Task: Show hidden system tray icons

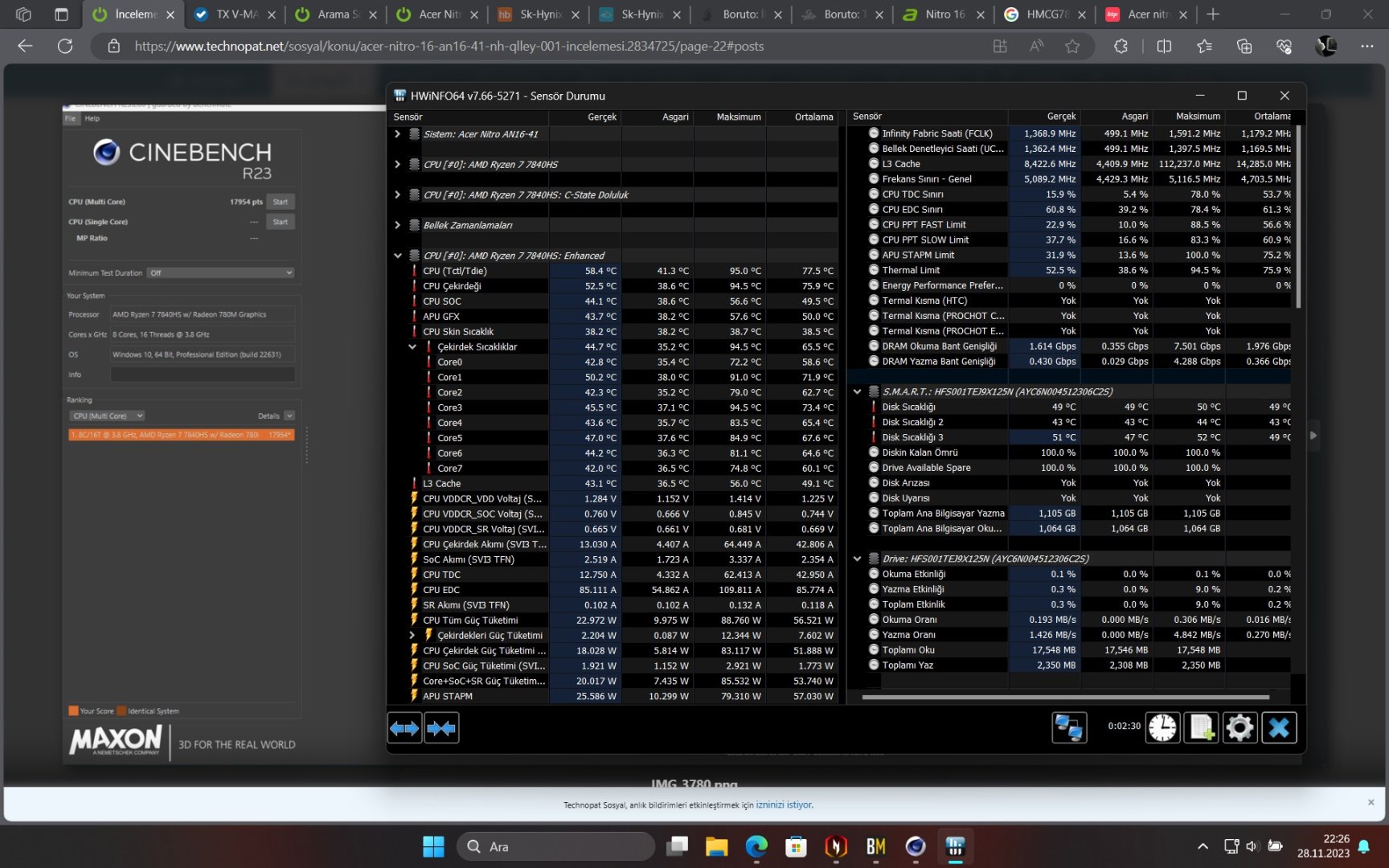Action: point(1203,846)
